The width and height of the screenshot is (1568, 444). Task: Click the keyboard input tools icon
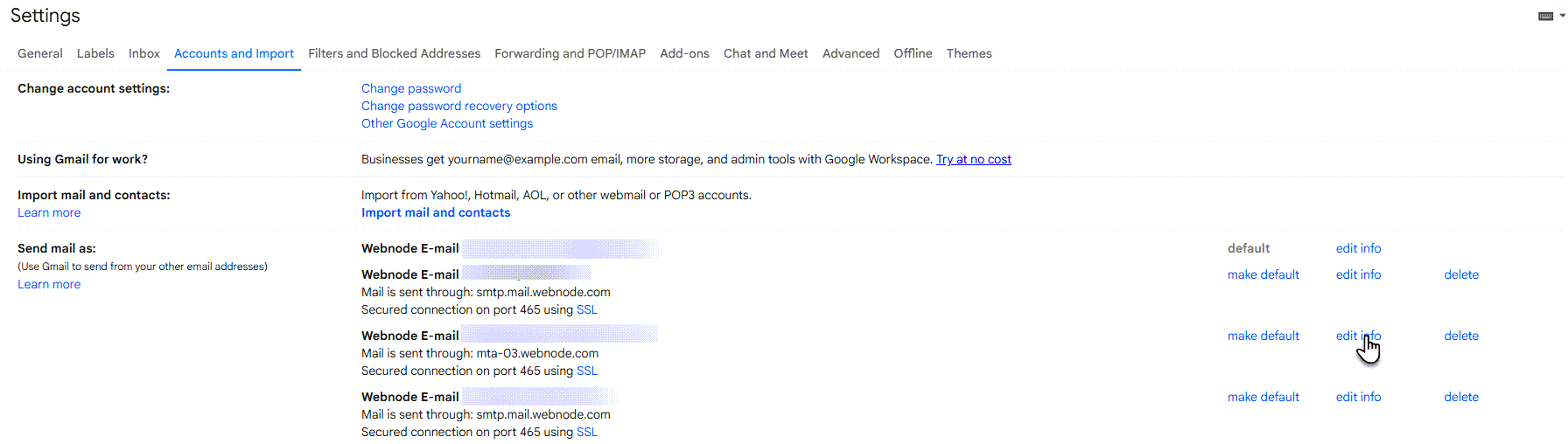tap(1545, 16)
